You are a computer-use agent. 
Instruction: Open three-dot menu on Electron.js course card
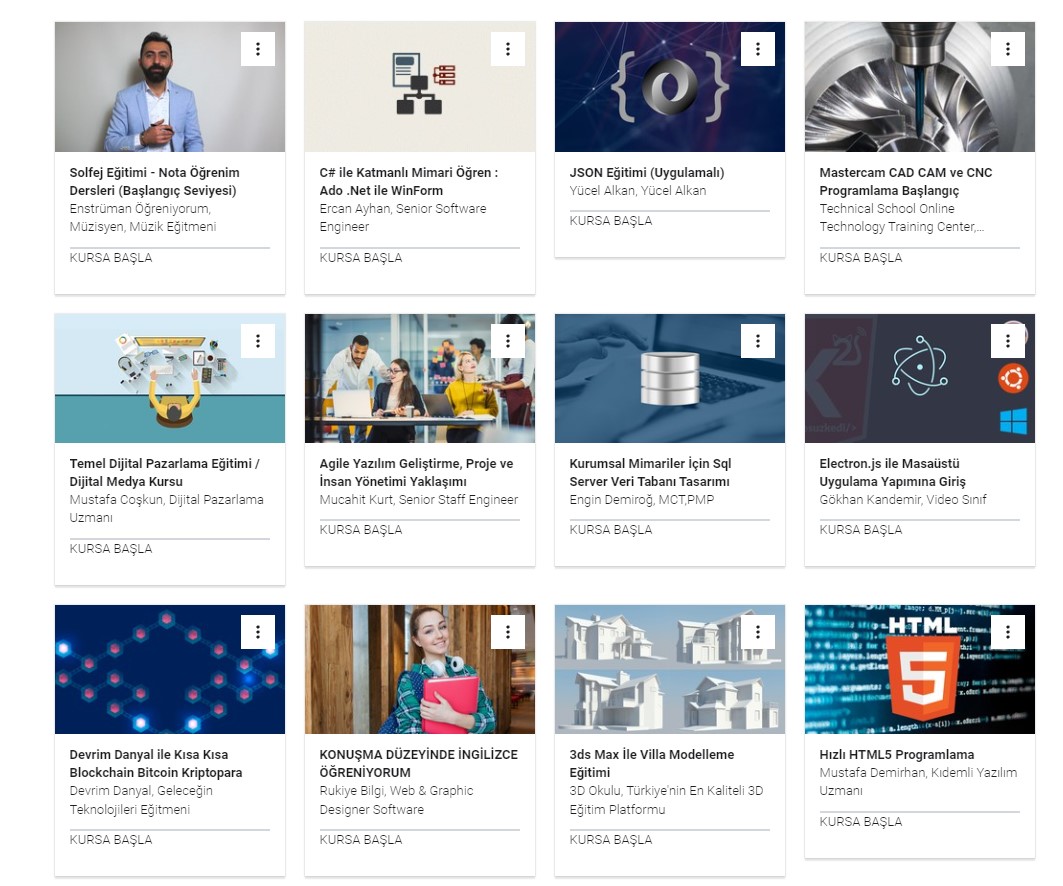pos(1008,341)
